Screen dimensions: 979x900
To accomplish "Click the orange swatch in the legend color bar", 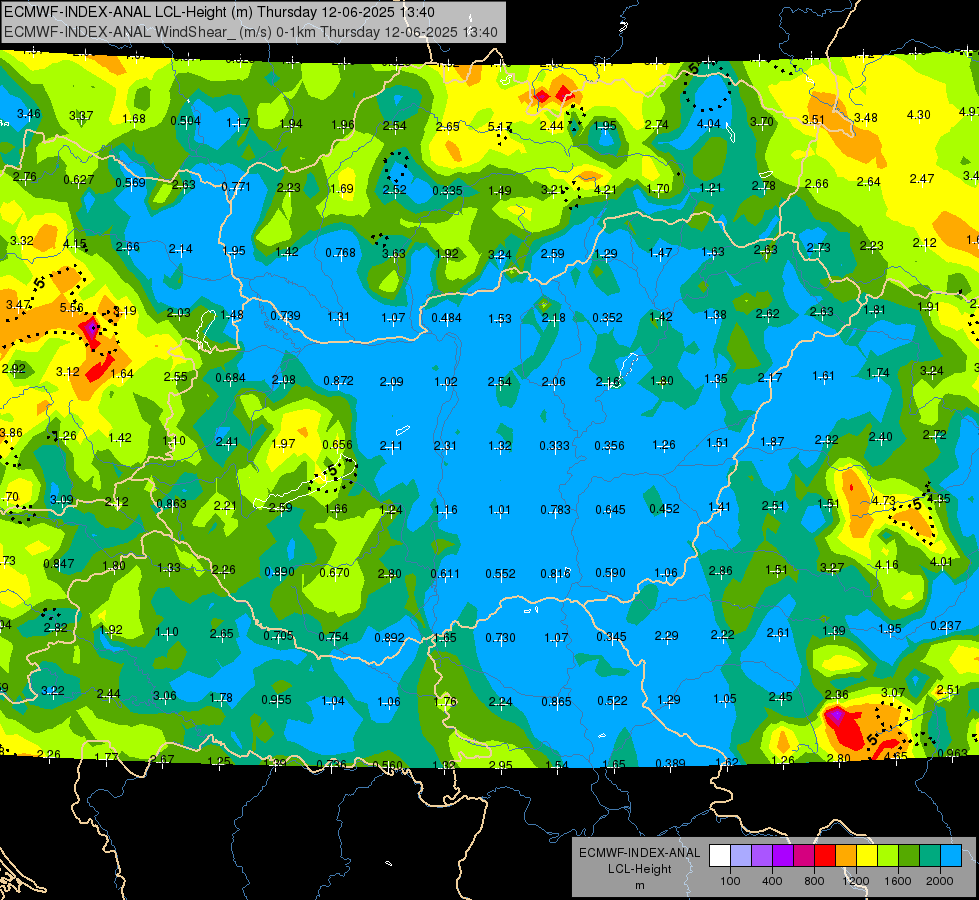I will pyautogui.click(x=846, y=855).
